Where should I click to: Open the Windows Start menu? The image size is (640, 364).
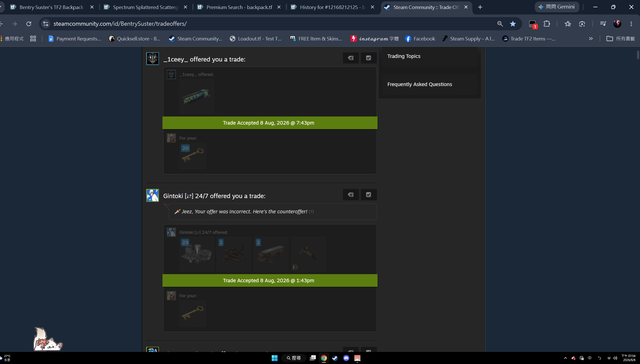coord(274,358)
